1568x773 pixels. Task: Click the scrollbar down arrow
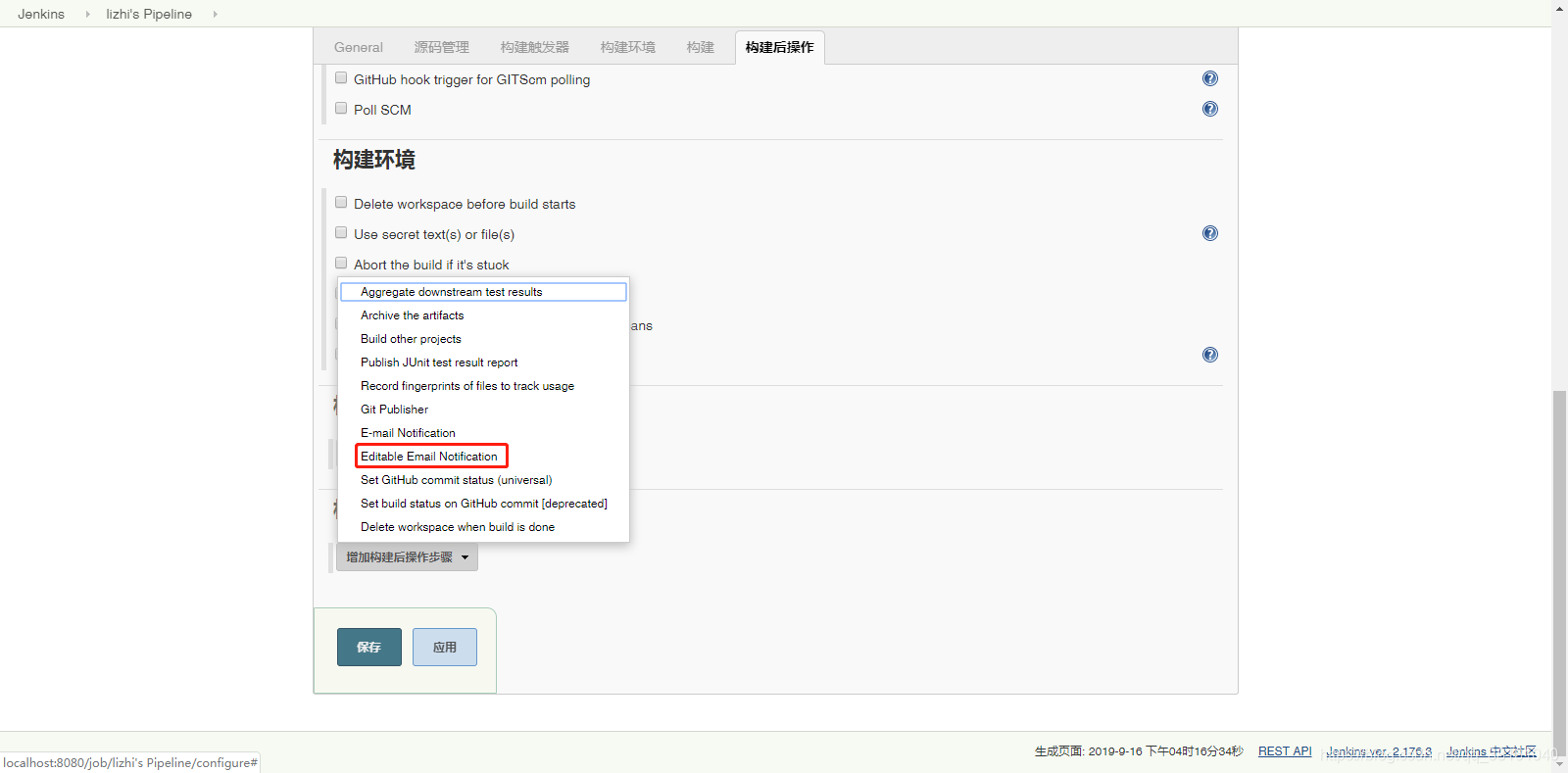1559,764
